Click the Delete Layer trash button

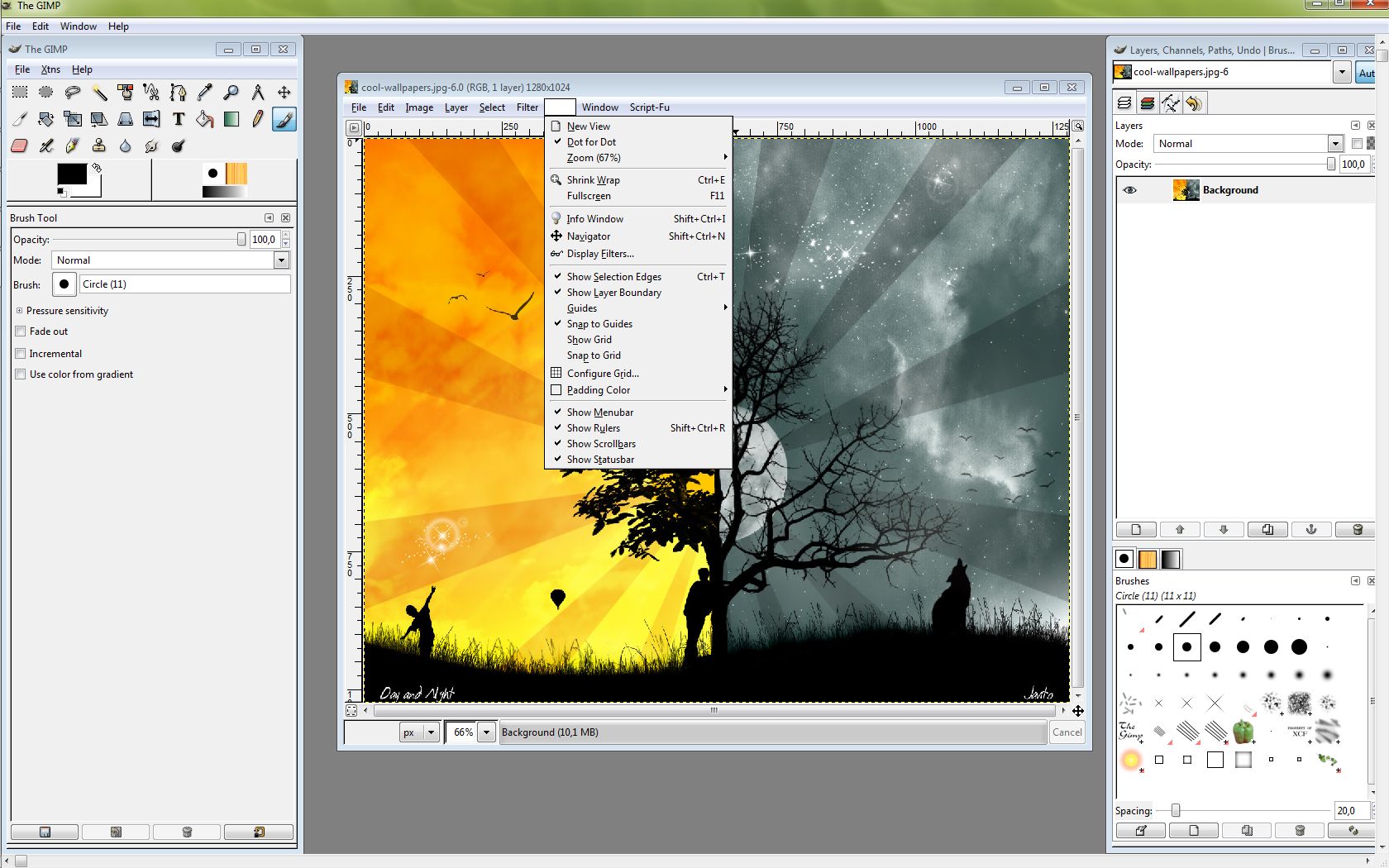click(1357, 530)
